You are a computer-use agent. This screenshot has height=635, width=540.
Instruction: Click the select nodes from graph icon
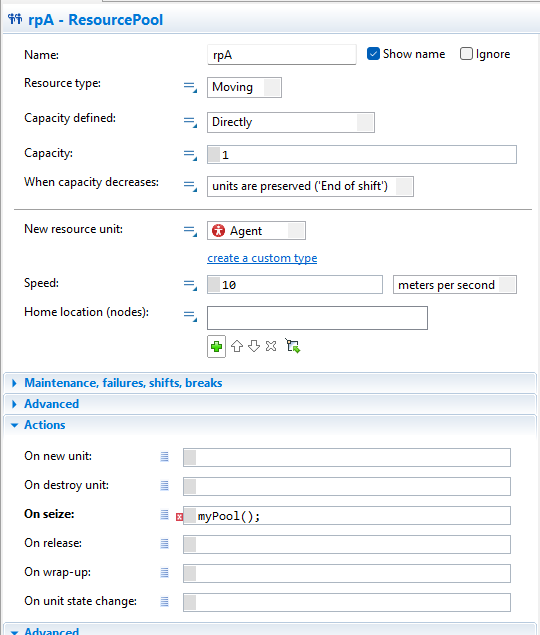tap(292, 346)
